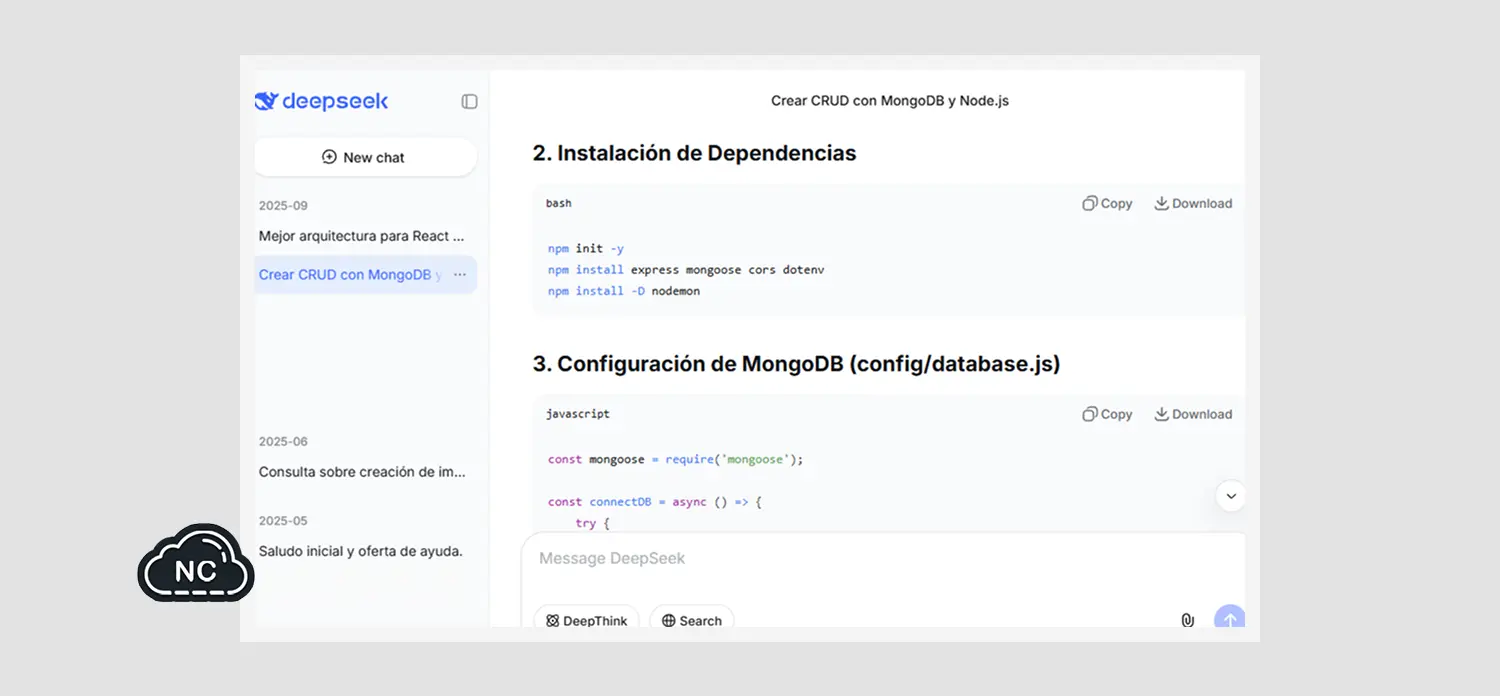The height and width of the screenshot is (696, 1500).
Task: Open 'Mejor arquitectura para React' chat
Action: [x=361, y=236]
